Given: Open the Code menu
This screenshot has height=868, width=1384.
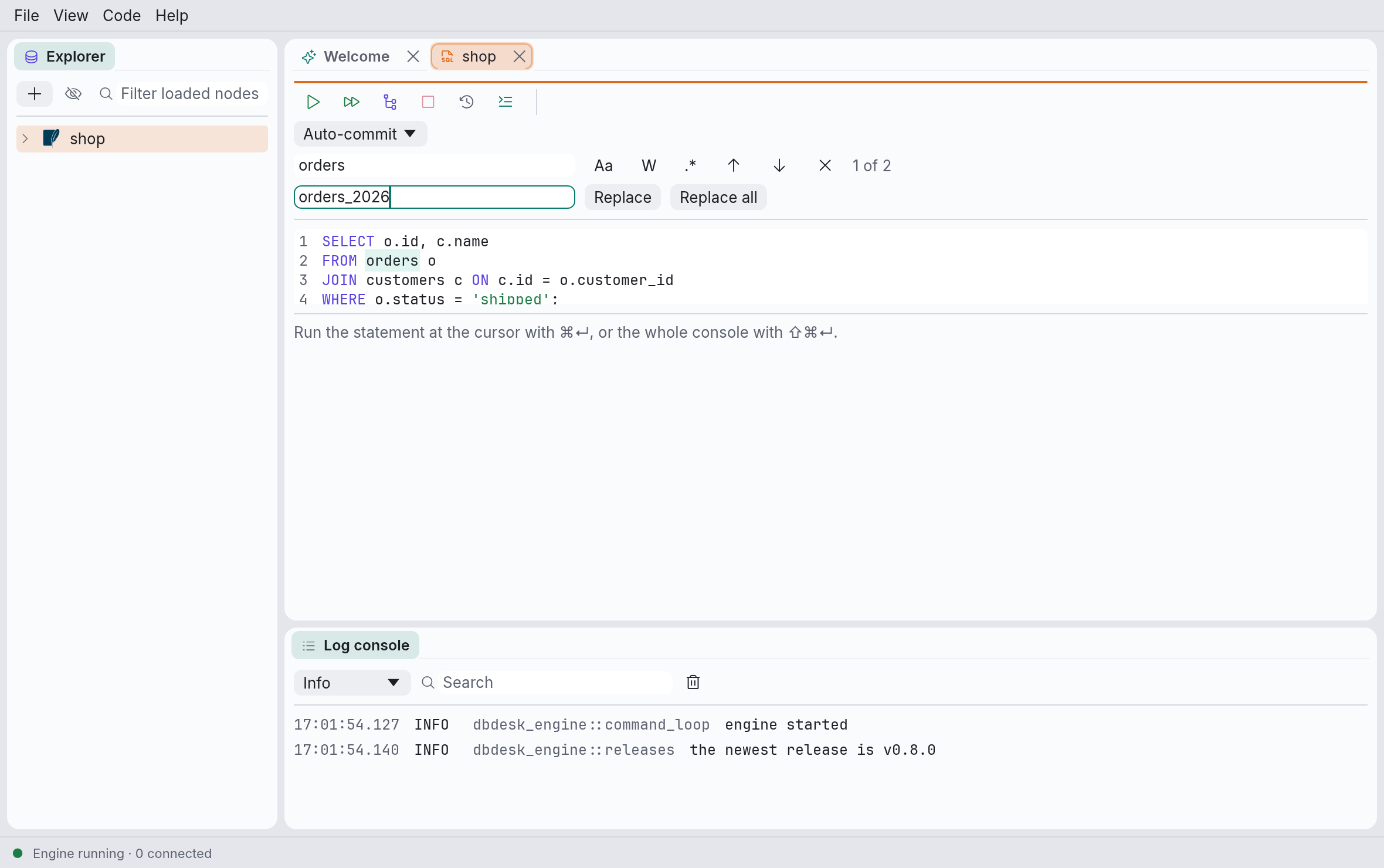Looking at the screenshot, I should (121, 15).
